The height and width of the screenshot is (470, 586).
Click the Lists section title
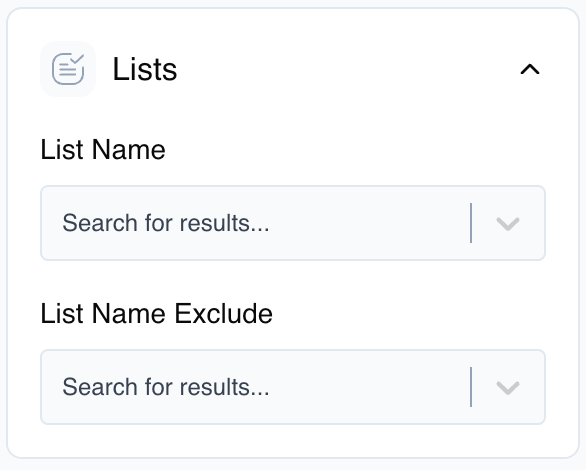tap(145, 69)
